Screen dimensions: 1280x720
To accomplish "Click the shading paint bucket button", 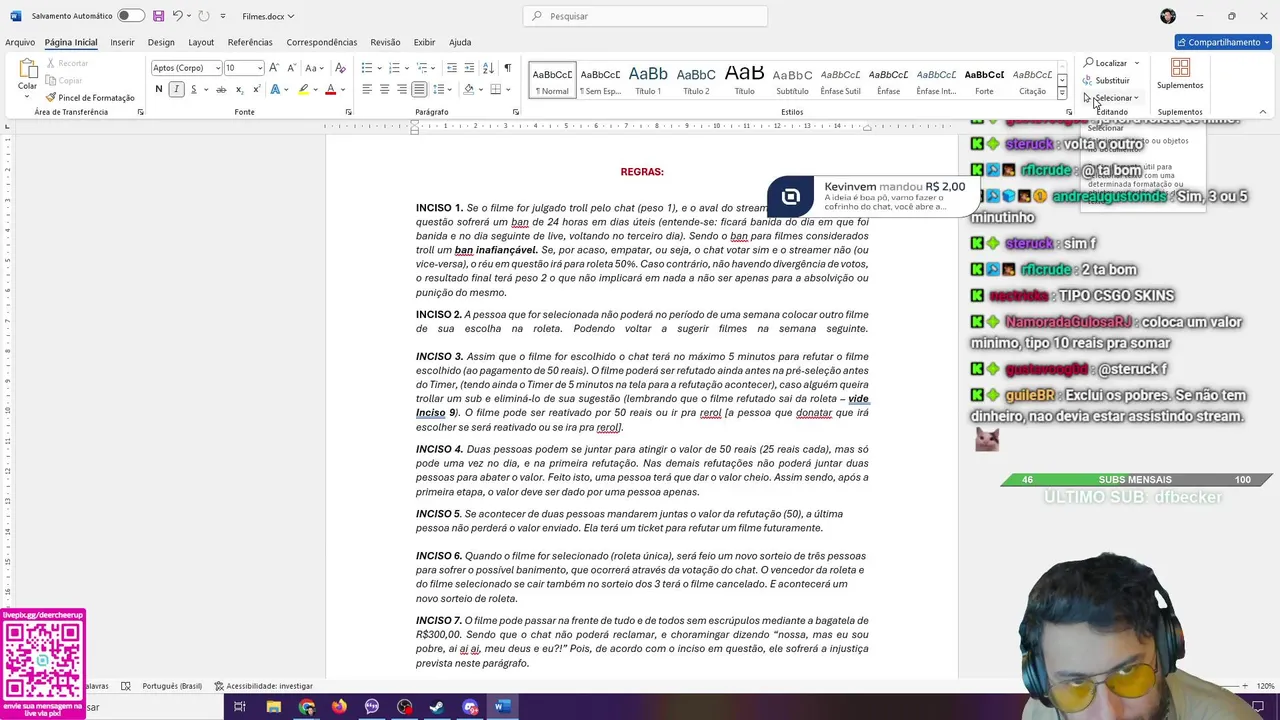I will click(x=468, y=90).
